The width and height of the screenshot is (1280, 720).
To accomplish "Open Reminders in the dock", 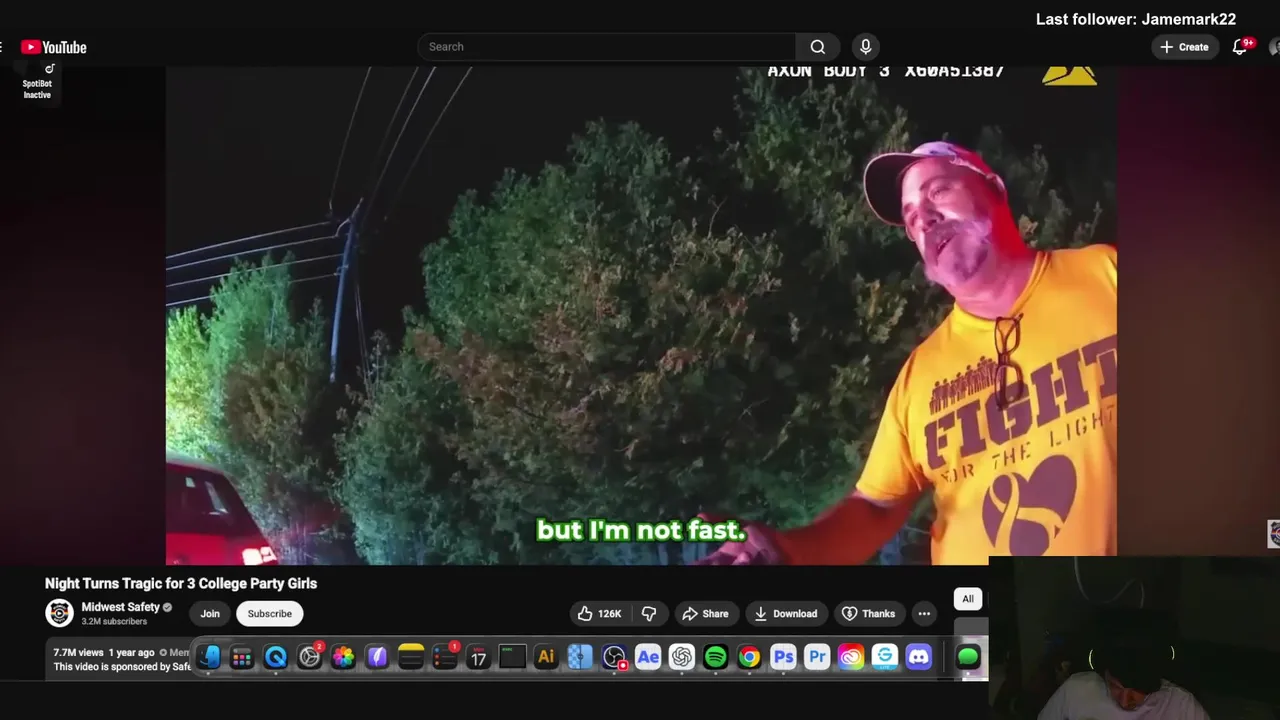I will point(445,657).
